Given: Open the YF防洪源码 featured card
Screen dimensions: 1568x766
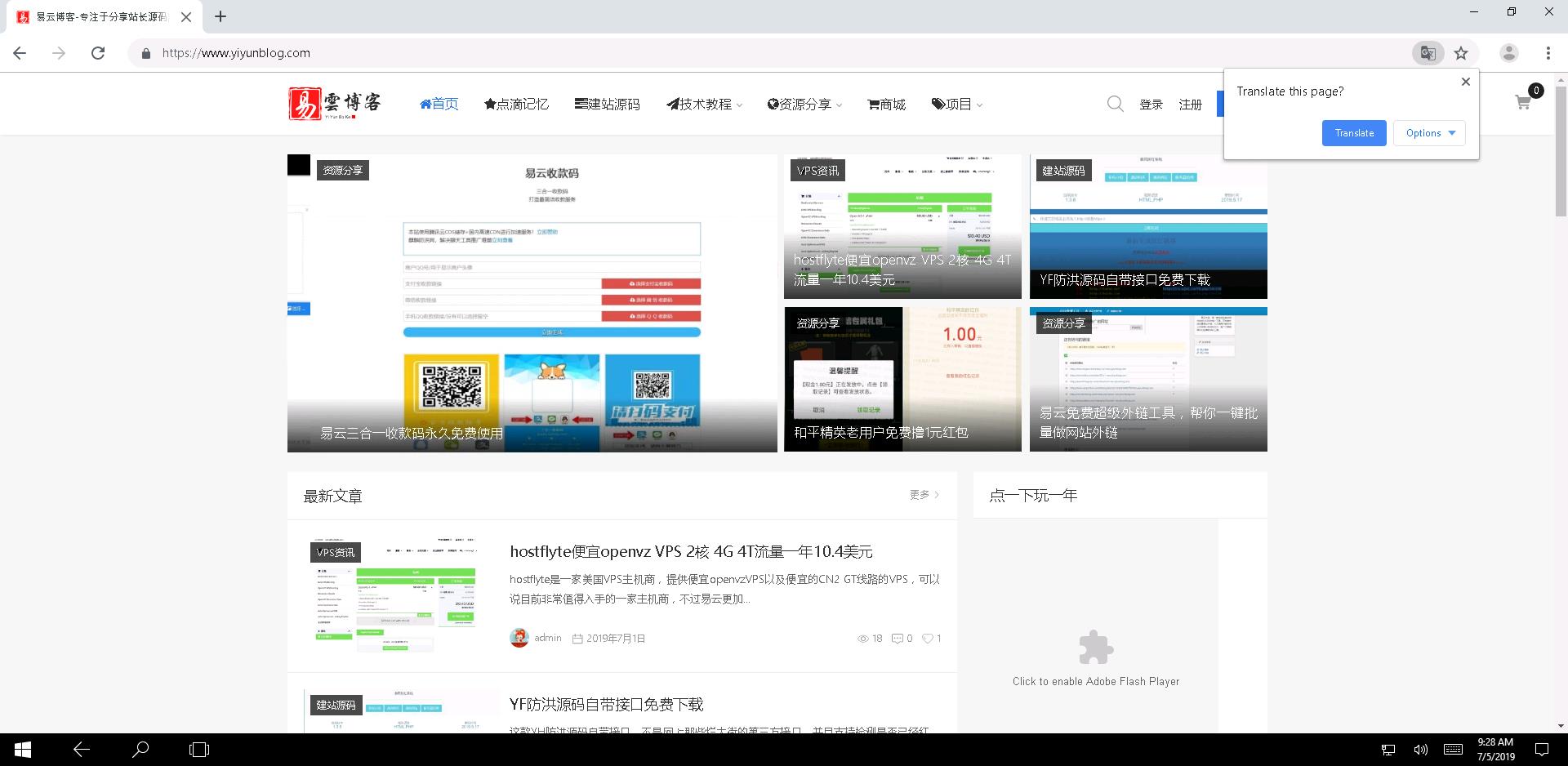Looking at the screenshot, I should coord(1148,226).
